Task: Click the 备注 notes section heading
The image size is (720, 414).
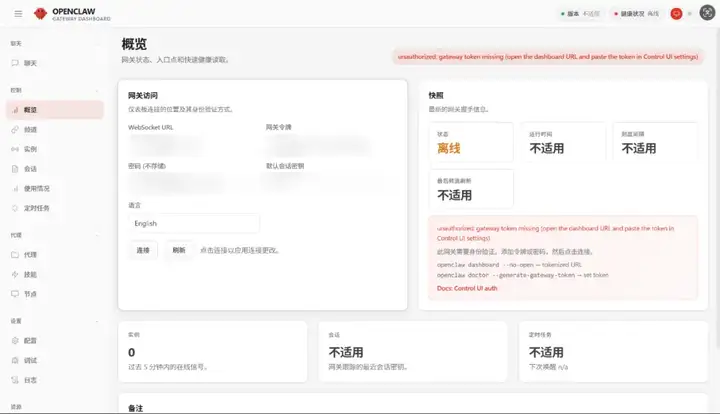Action: click(x=135, y=408)
